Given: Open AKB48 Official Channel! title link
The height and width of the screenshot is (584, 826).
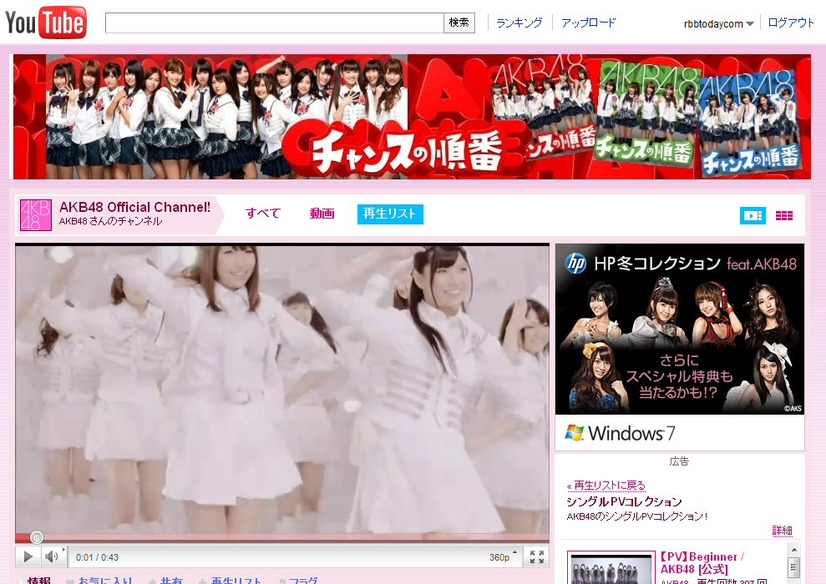Looking at the screenshot, I should [135, 207].
